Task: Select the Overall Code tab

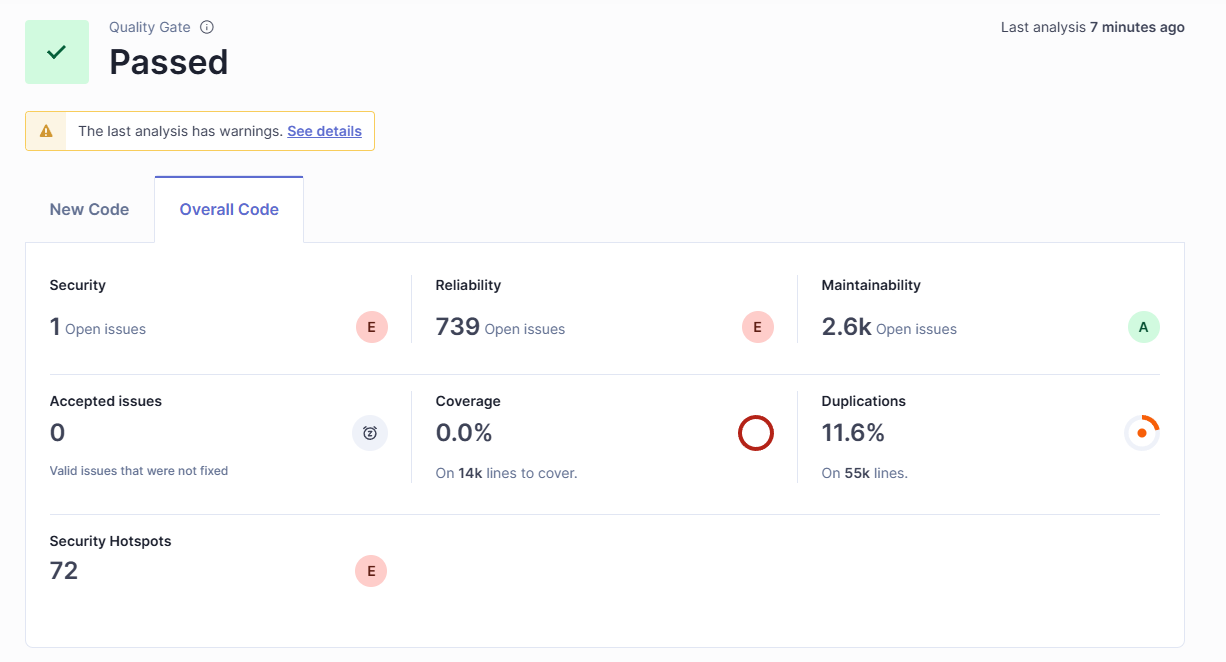Action: 229,210
